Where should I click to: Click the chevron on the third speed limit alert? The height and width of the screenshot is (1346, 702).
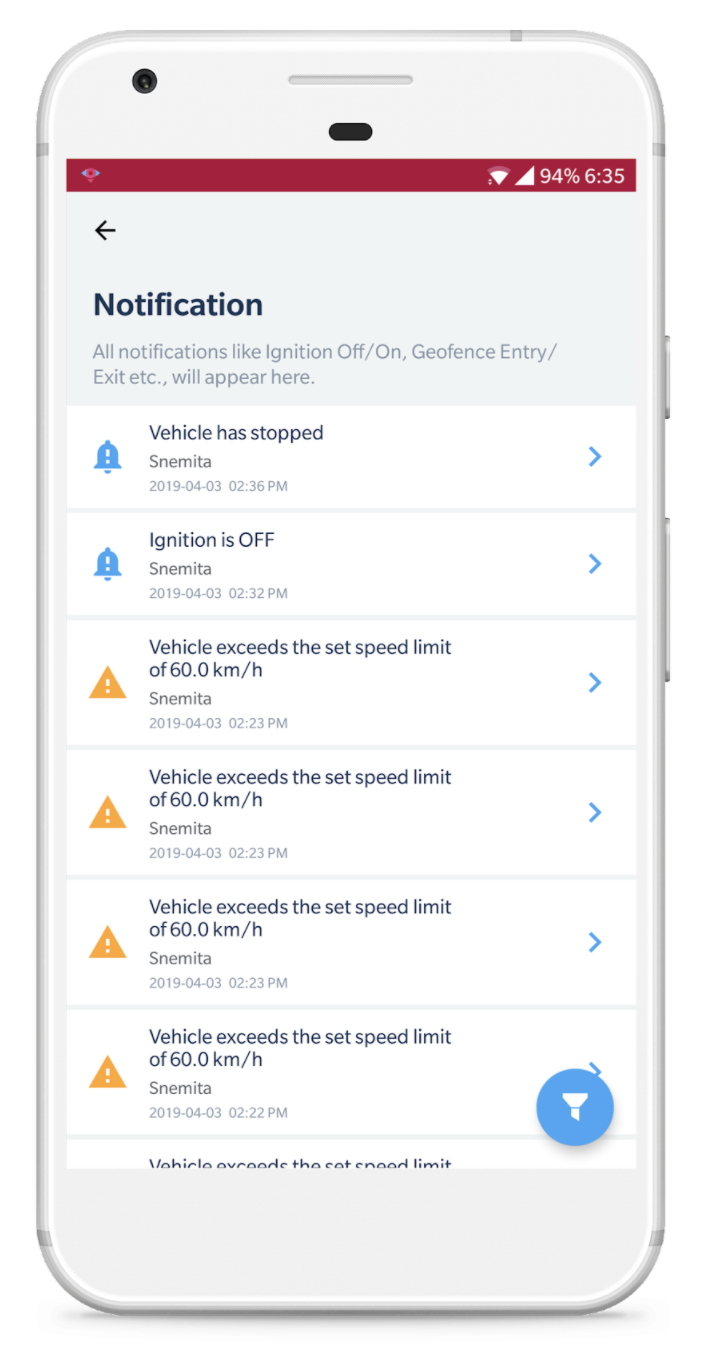coord(595,942)
